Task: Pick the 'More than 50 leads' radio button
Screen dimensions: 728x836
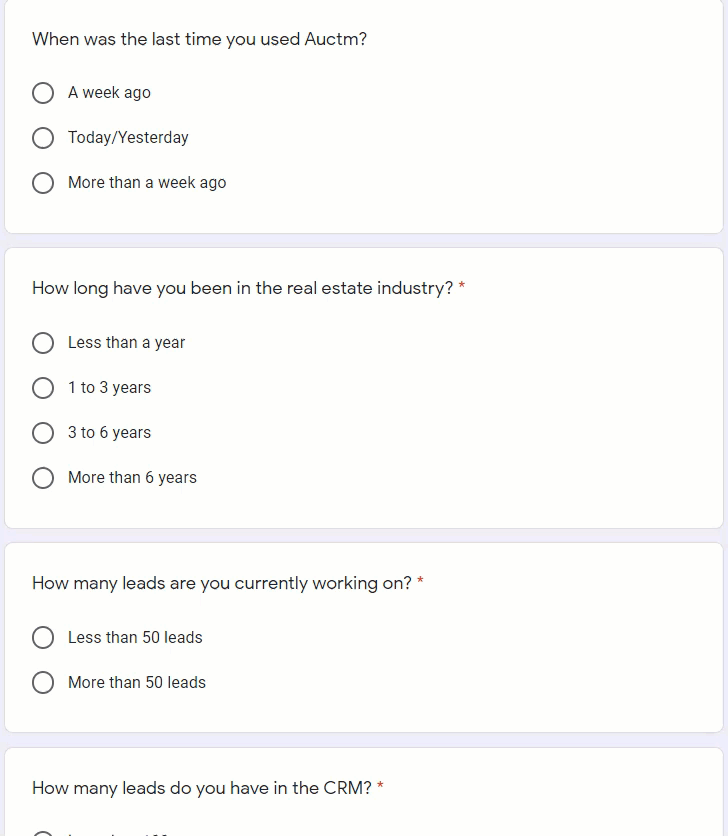Action: 43,683
